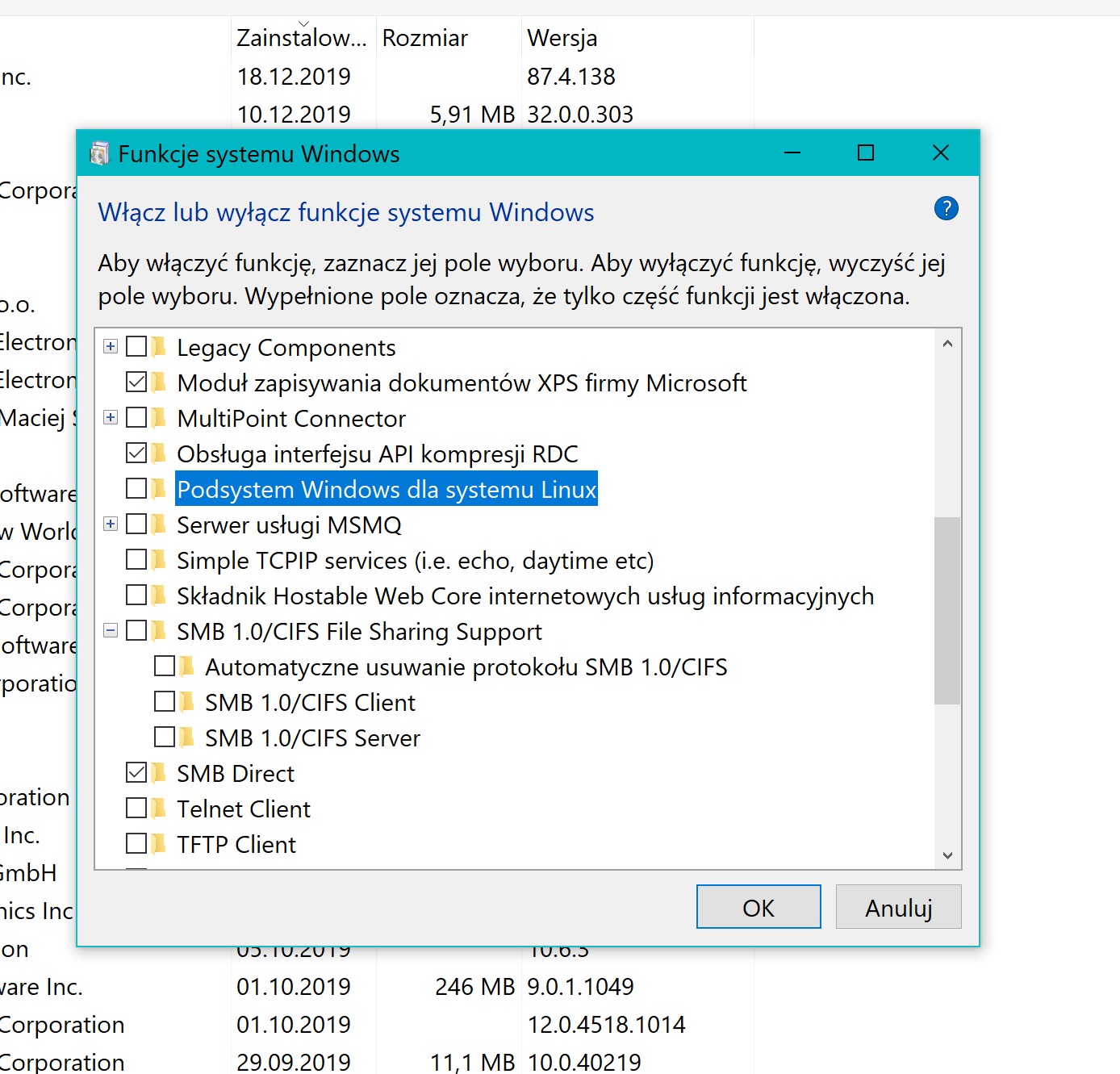Select the SMB Direct feature label
Viewport: 1120px width, 1074px height.
click(236, 773)
